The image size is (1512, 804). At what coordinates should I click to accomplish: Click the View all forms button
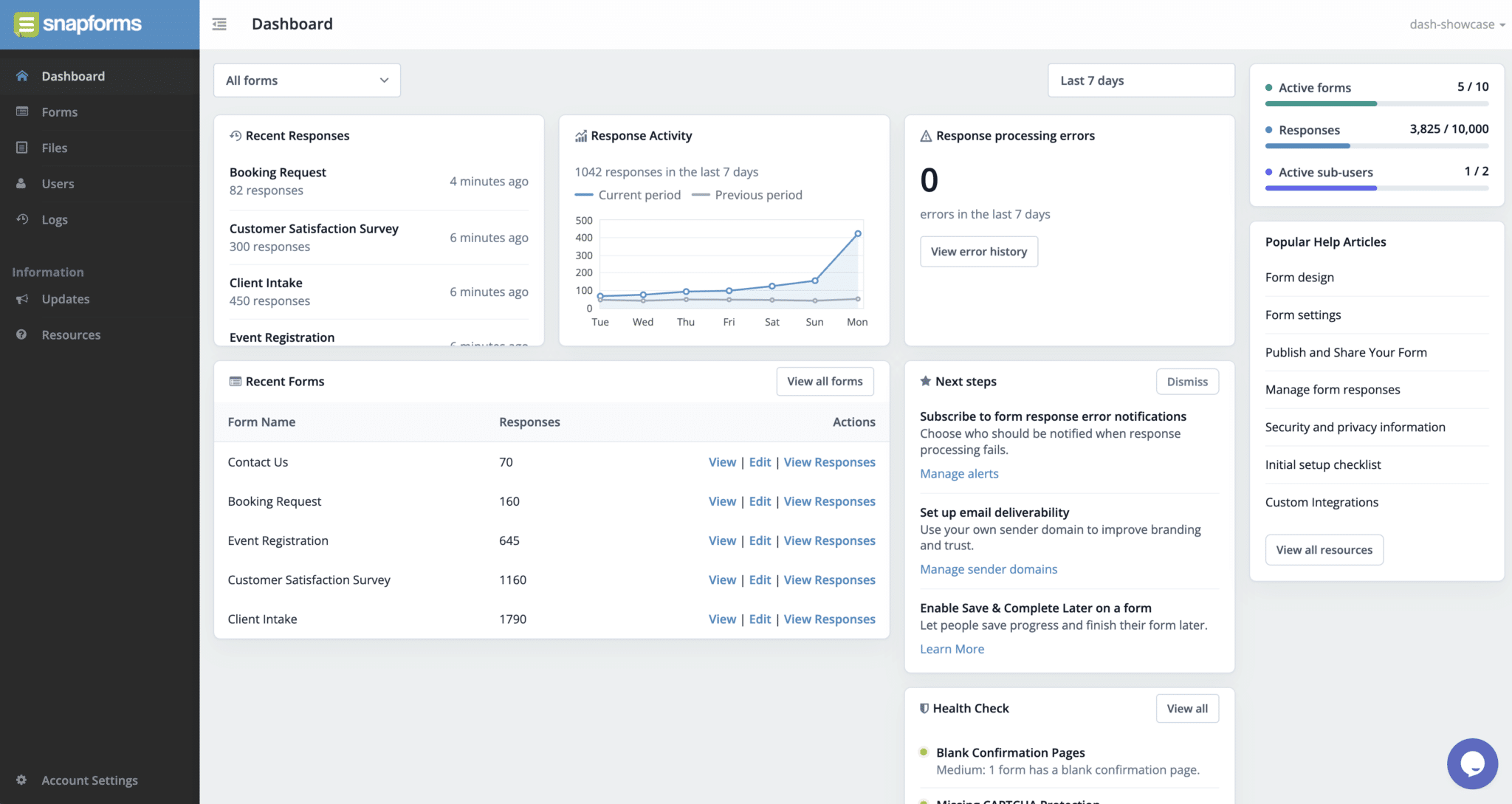[825, 382]
